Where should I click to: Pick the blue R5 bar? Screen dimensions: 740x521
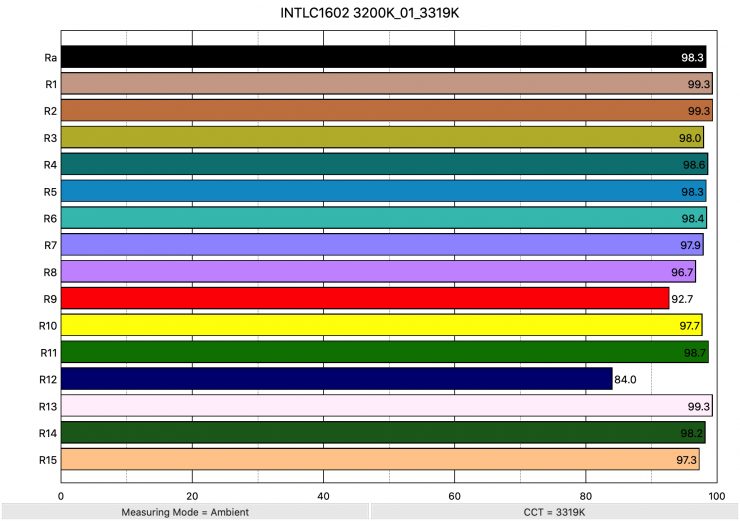point(383,191)
